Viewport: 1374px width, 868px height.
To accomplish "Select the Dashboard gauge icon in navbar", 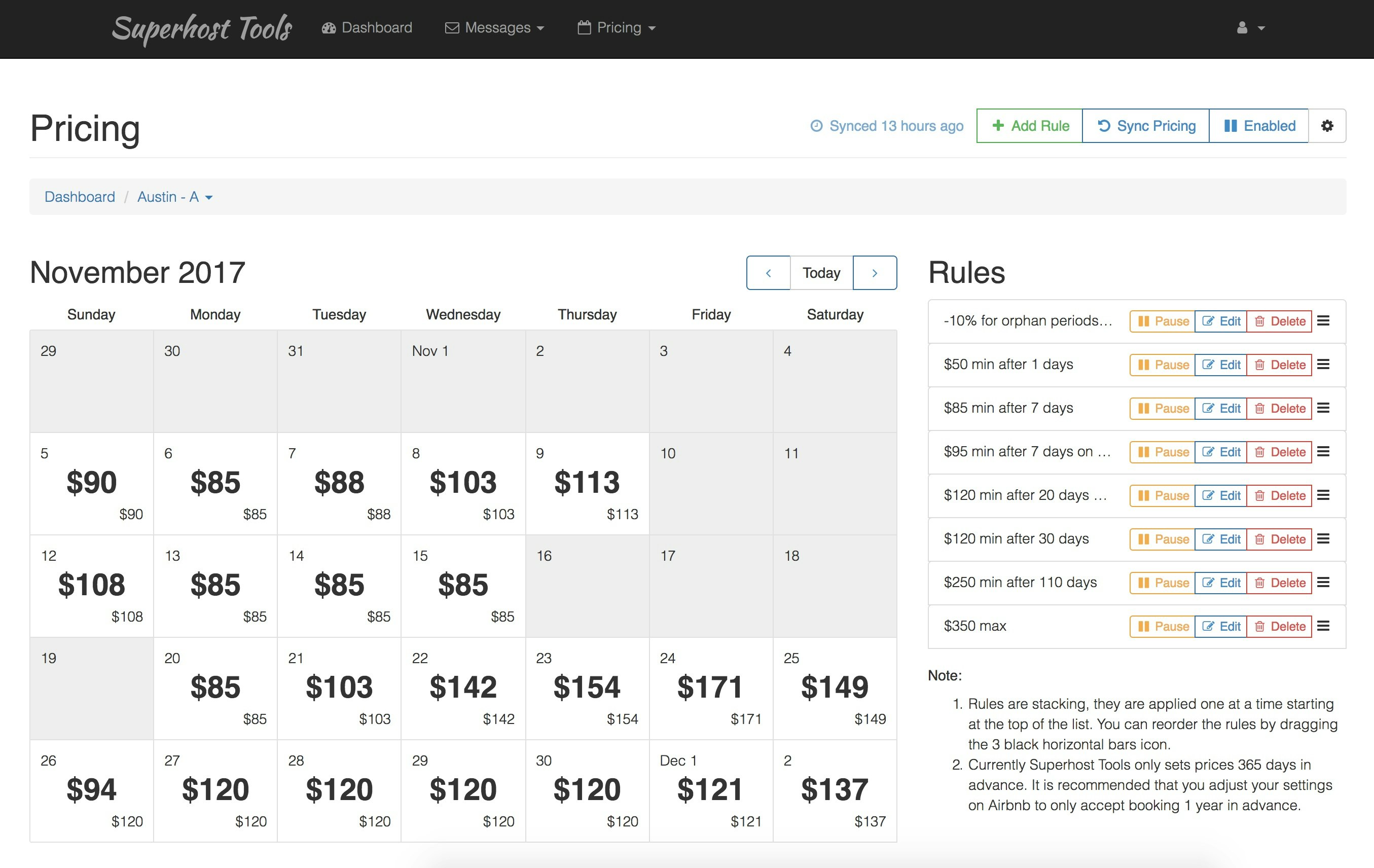I will point(329,27).
